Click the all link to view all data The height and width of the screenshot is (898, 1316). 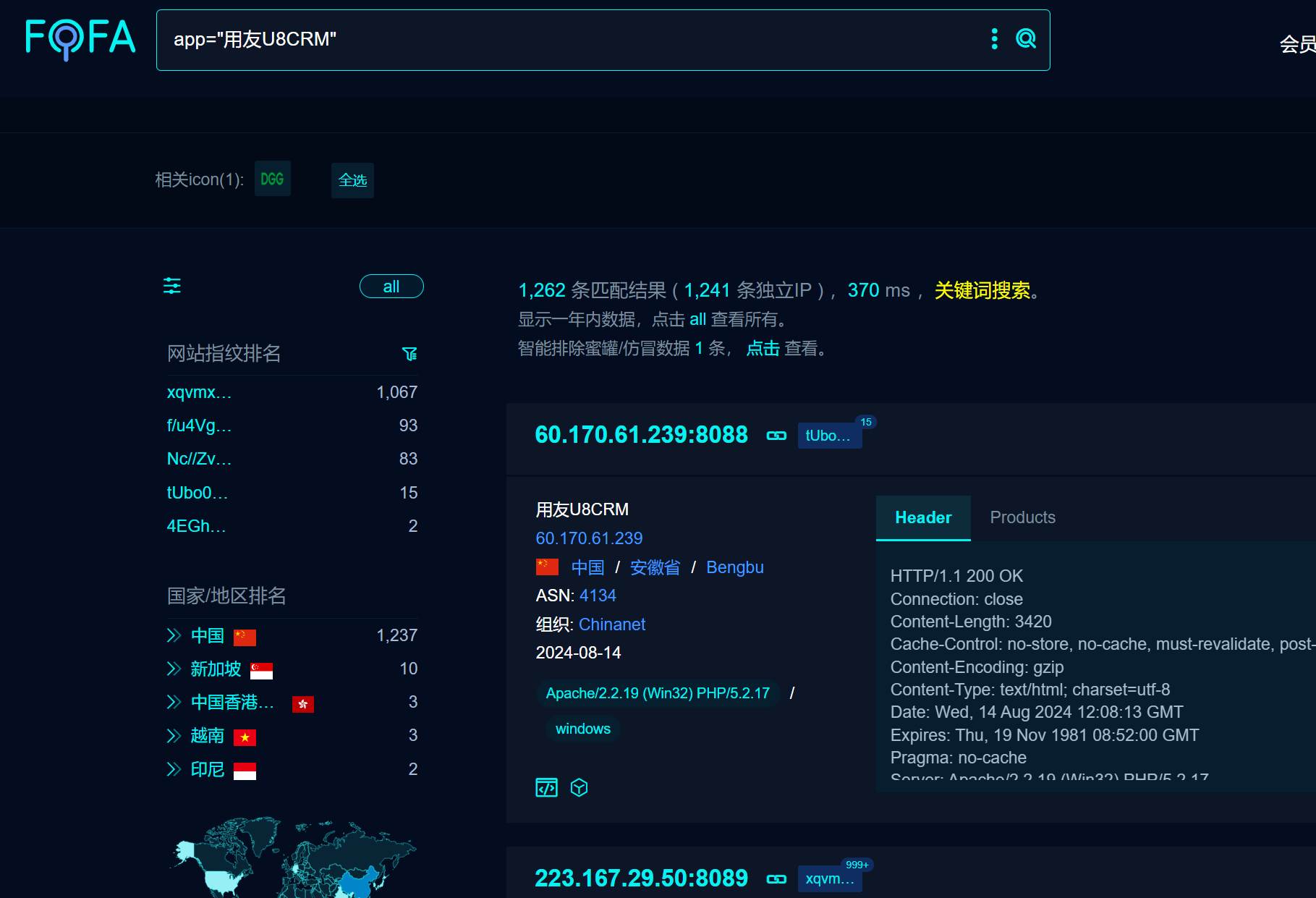pos(697,319)
